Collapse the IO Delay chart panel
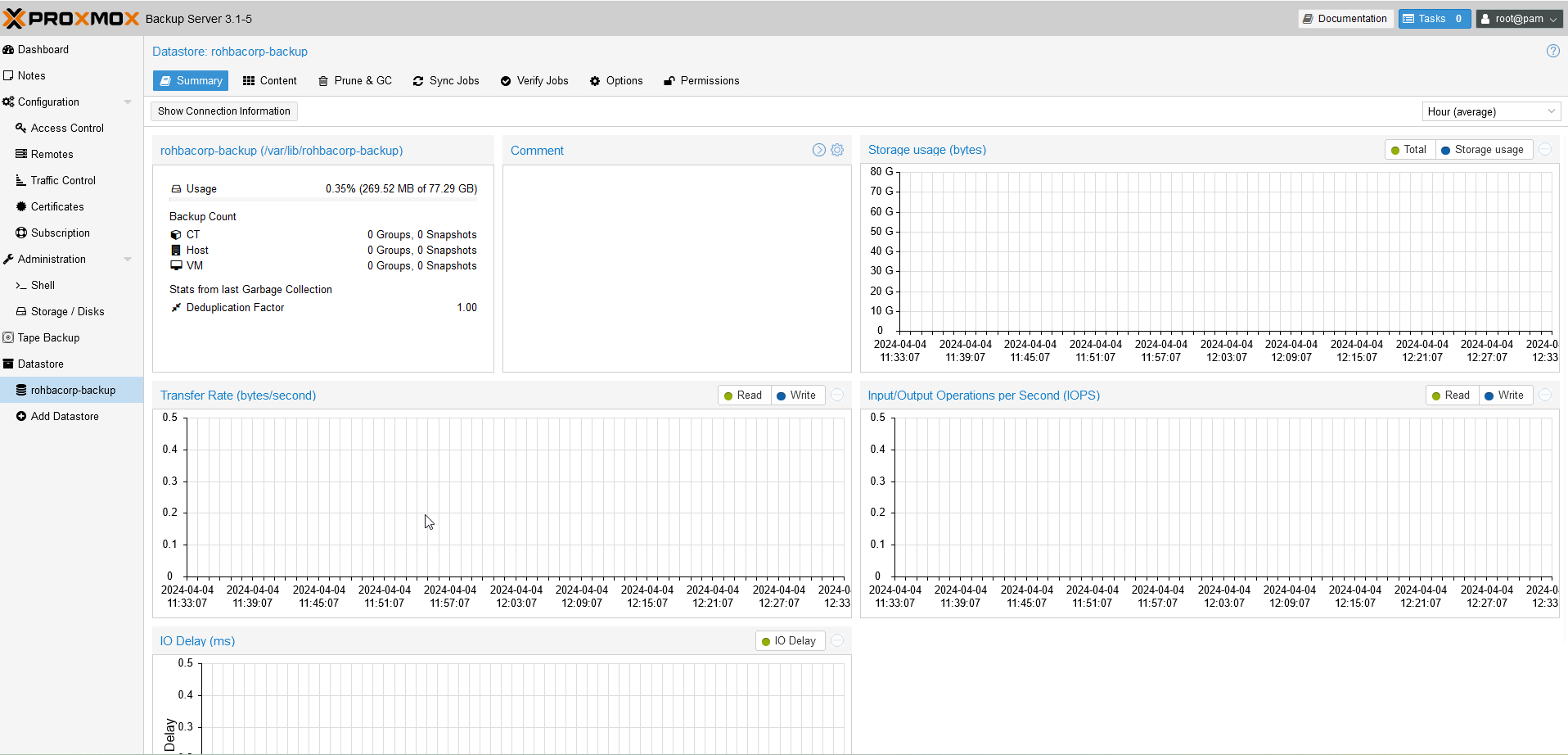Image resolution: width=1568 pixels, height=755 pixels. pos(837,640)
